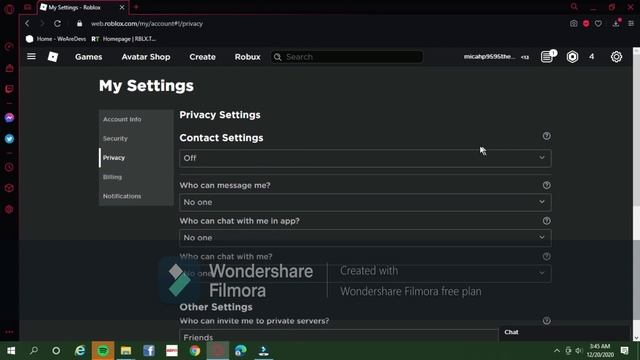
Task: Expand the Contact Settings Off dropdown
Action: click(365, 158)
